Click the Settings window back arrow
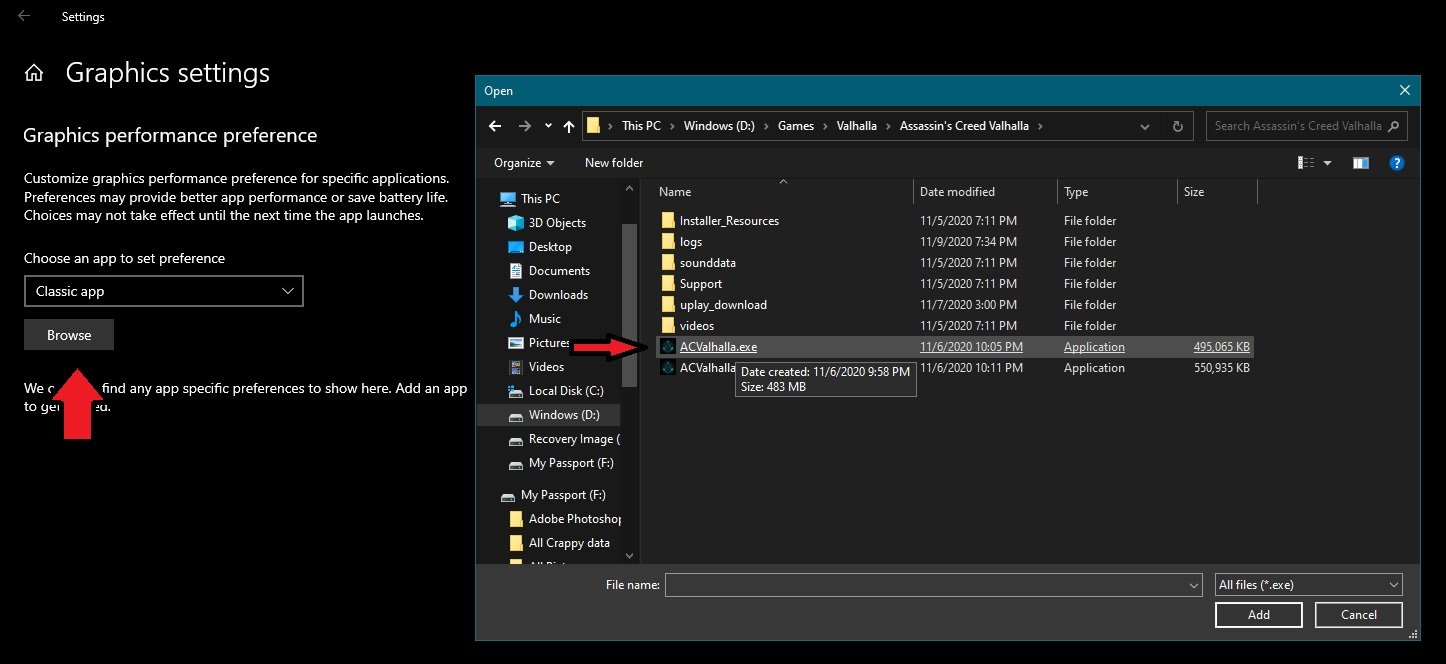 point(24,16)
